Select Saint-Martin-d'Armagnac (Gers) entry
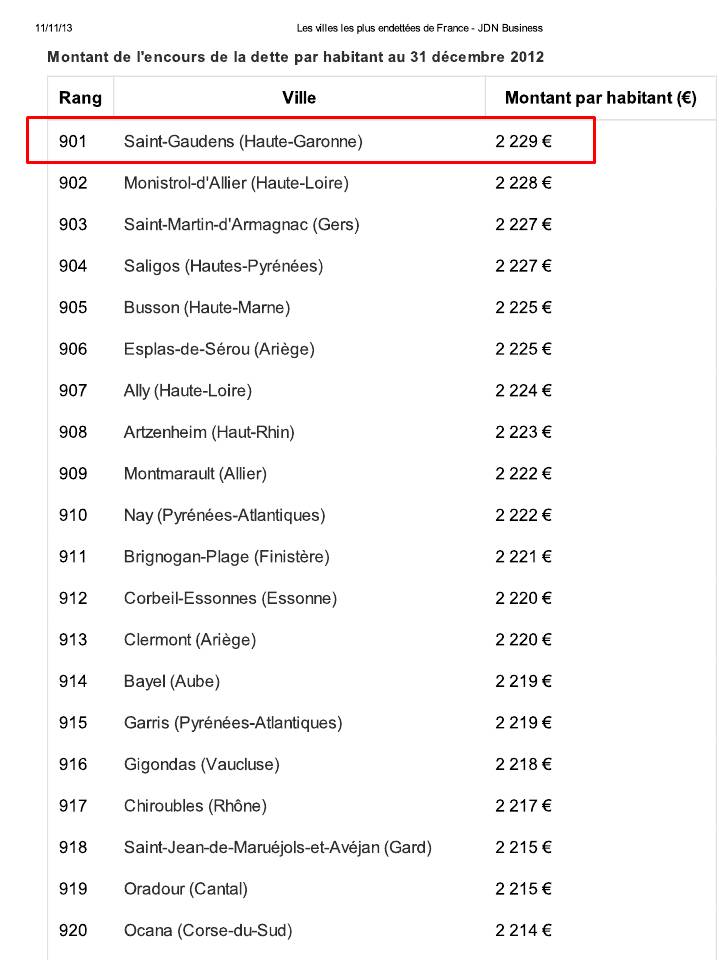The width and height of the screenshot is (720, 960). (x=241, y=225)
